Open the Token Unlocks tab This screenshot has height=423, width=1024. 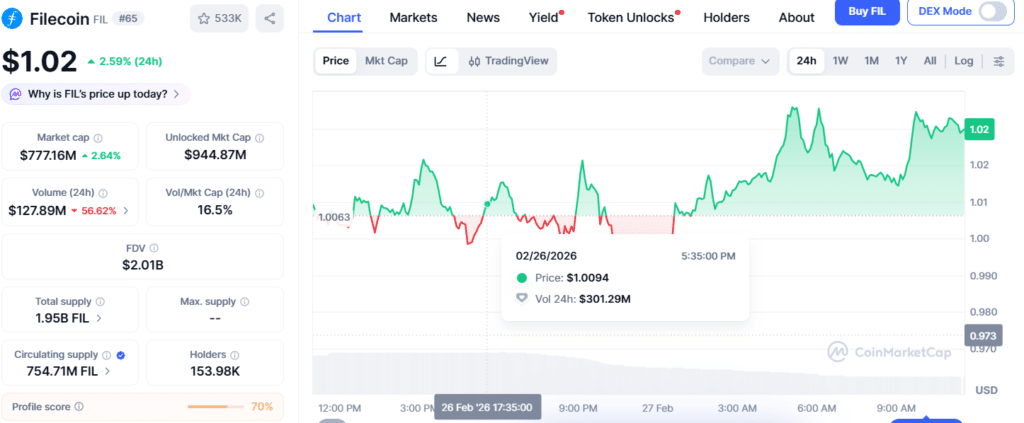pos(631,18)
